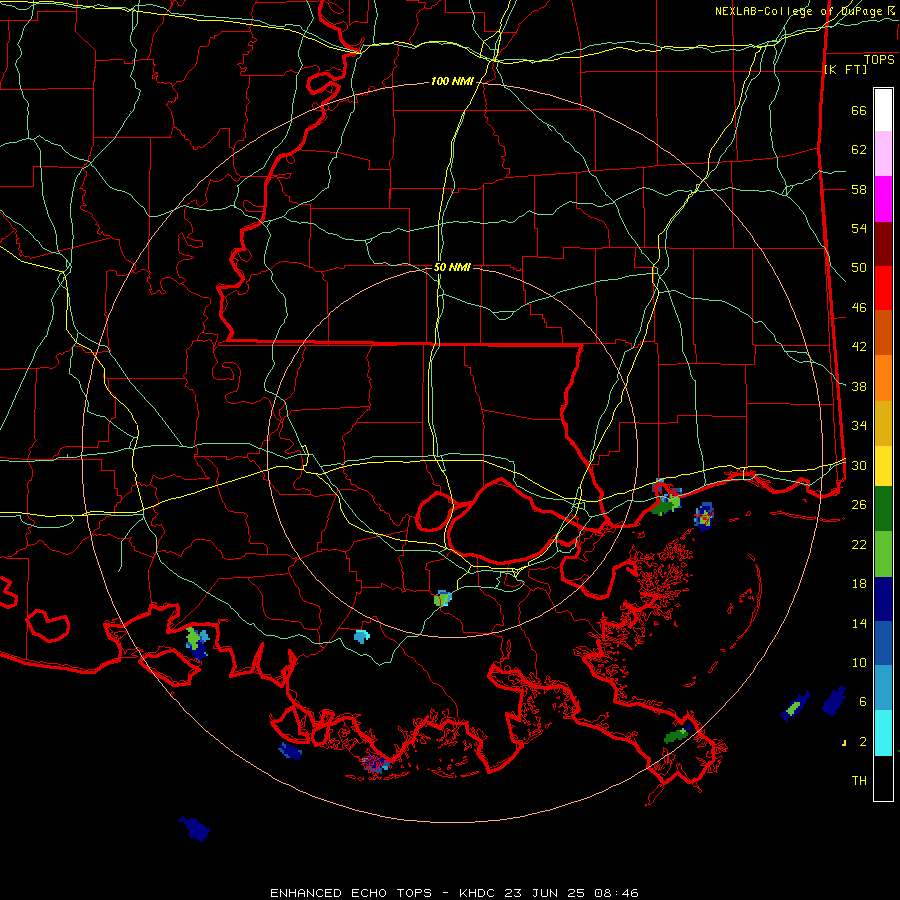Click the medium blue legend swatch
Screen dimensions: 900x900
click(883, 643)
